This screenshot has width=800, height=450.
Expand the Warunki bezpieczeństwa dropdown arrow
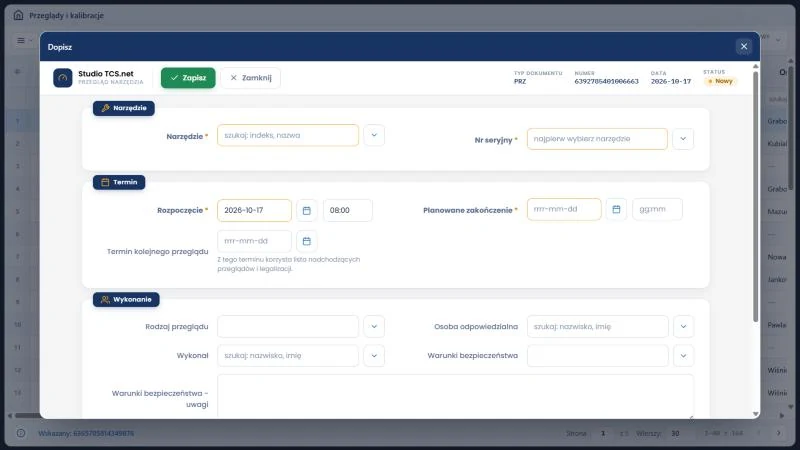click(x=683, y=356)
